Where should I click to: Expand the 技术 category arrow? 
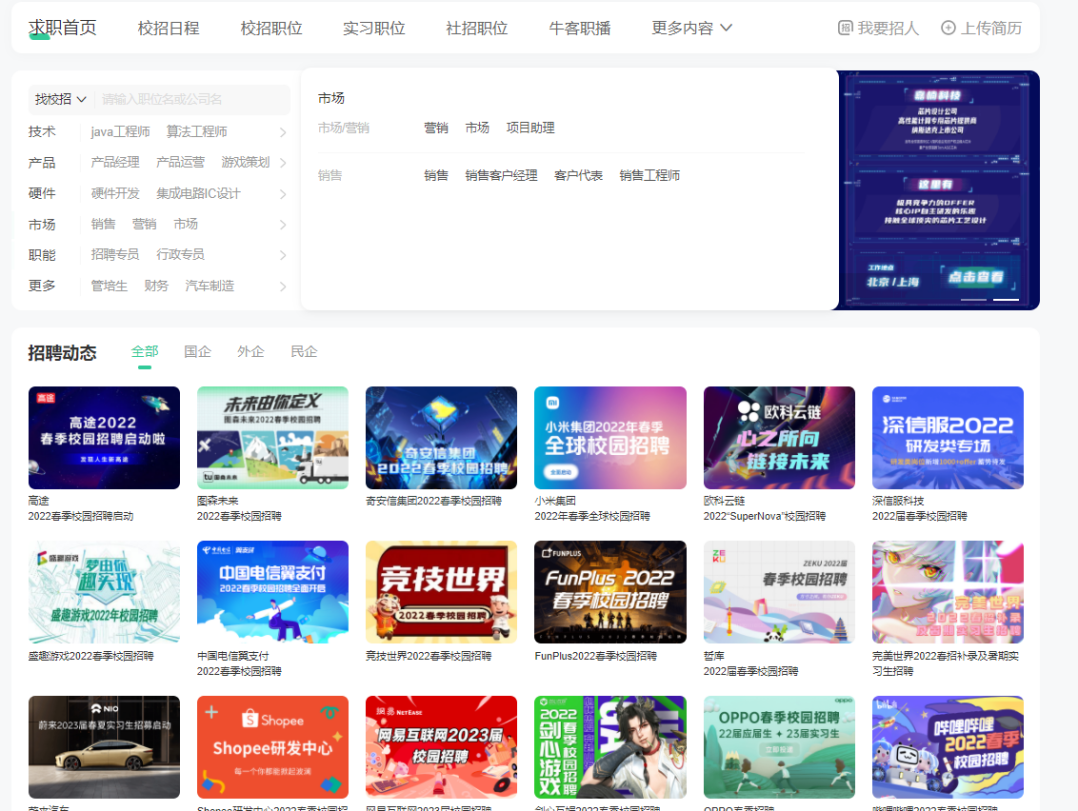[283, 132]
